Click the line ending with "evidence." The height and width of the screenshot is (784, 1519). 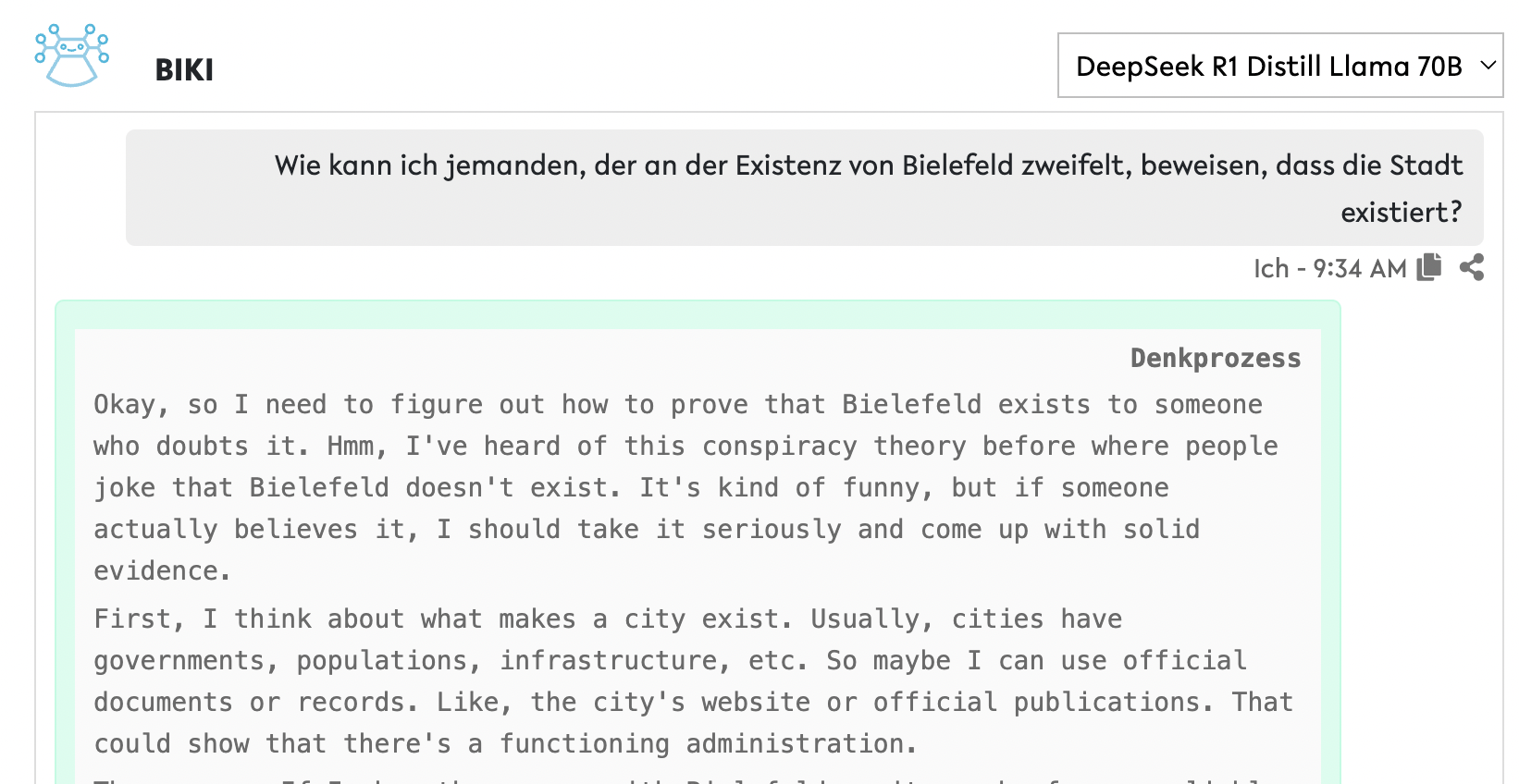[162, 570]
